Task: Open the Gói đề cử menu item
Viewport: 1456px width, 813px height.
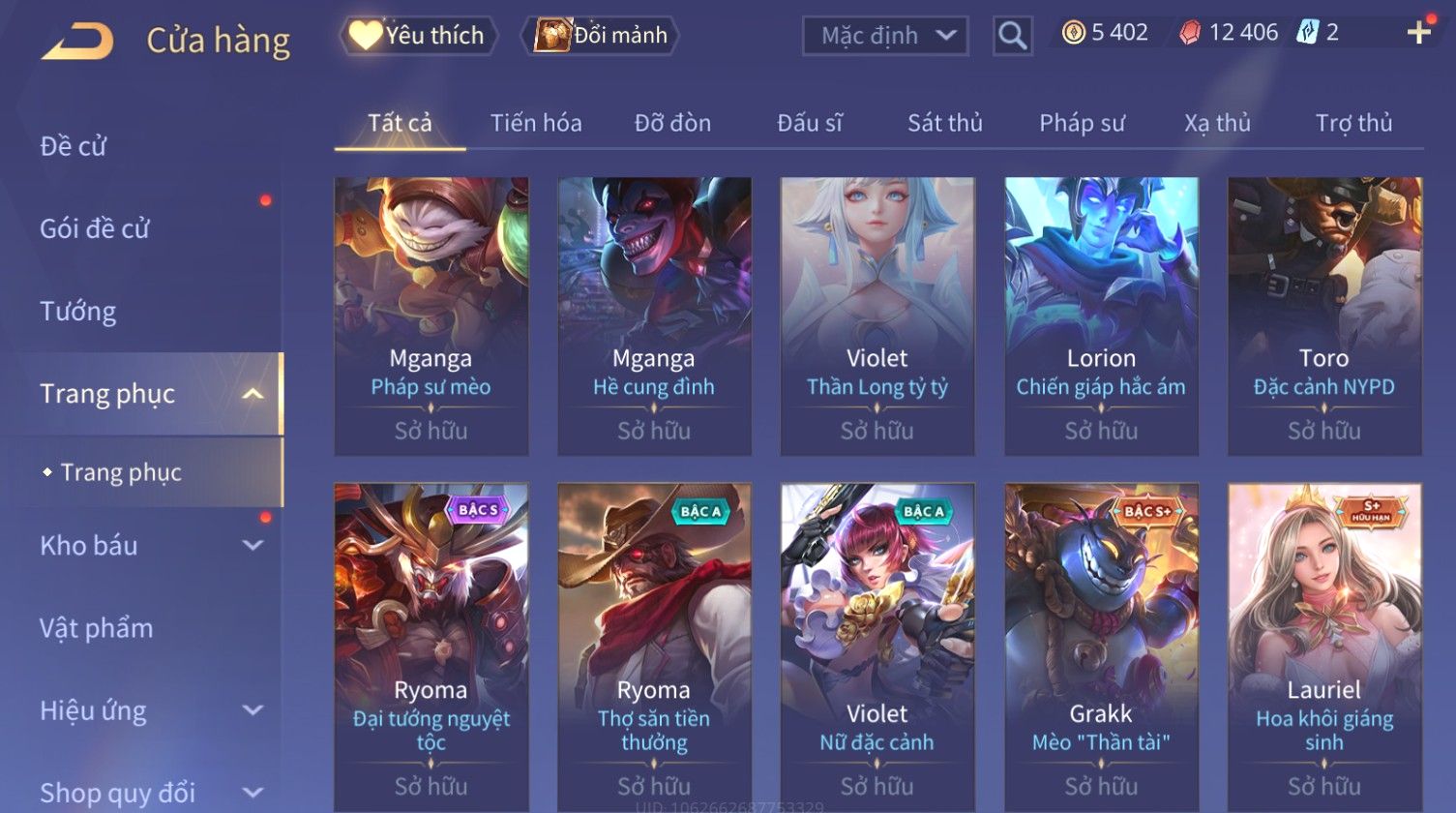Action: pos(95,229)
